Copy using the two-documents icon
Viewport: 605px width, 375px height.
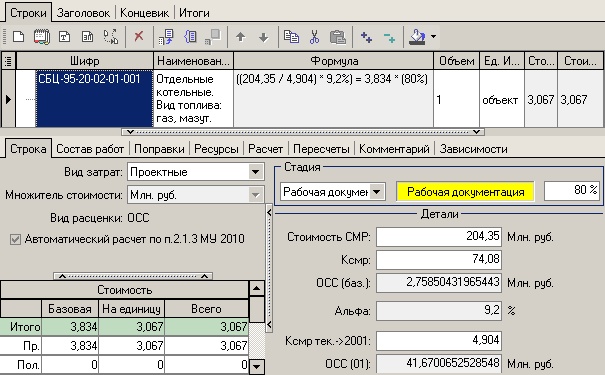(291, 37)
